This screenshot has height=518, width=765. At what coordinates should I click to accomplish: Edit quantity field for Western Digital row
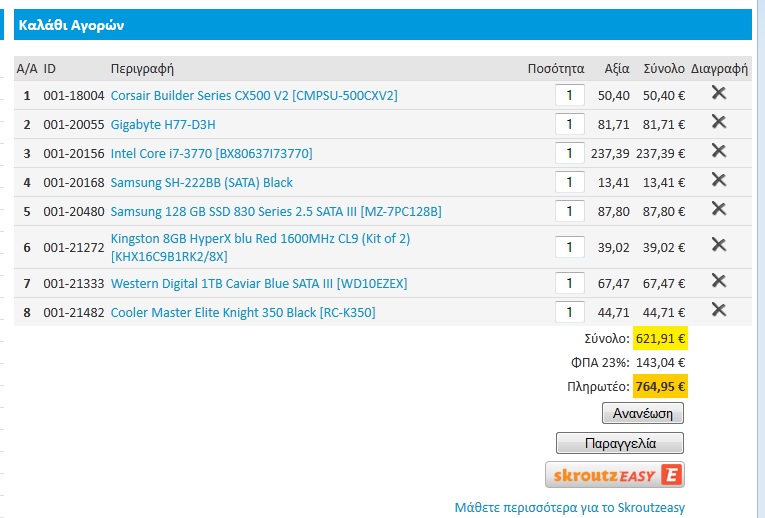coord(569,283)
